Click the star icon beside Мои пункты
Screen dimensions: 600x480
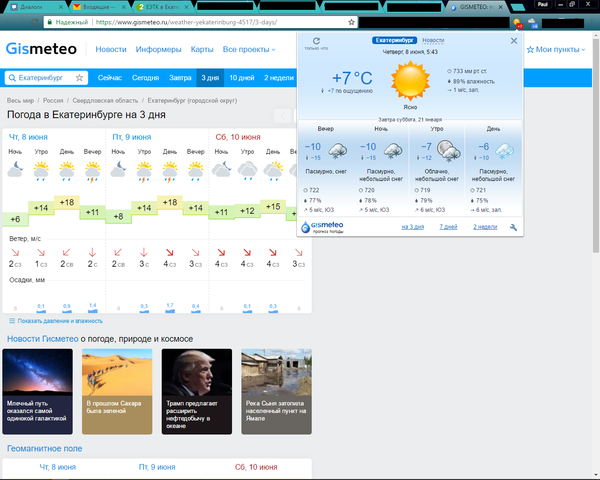(x=530, y=49)
